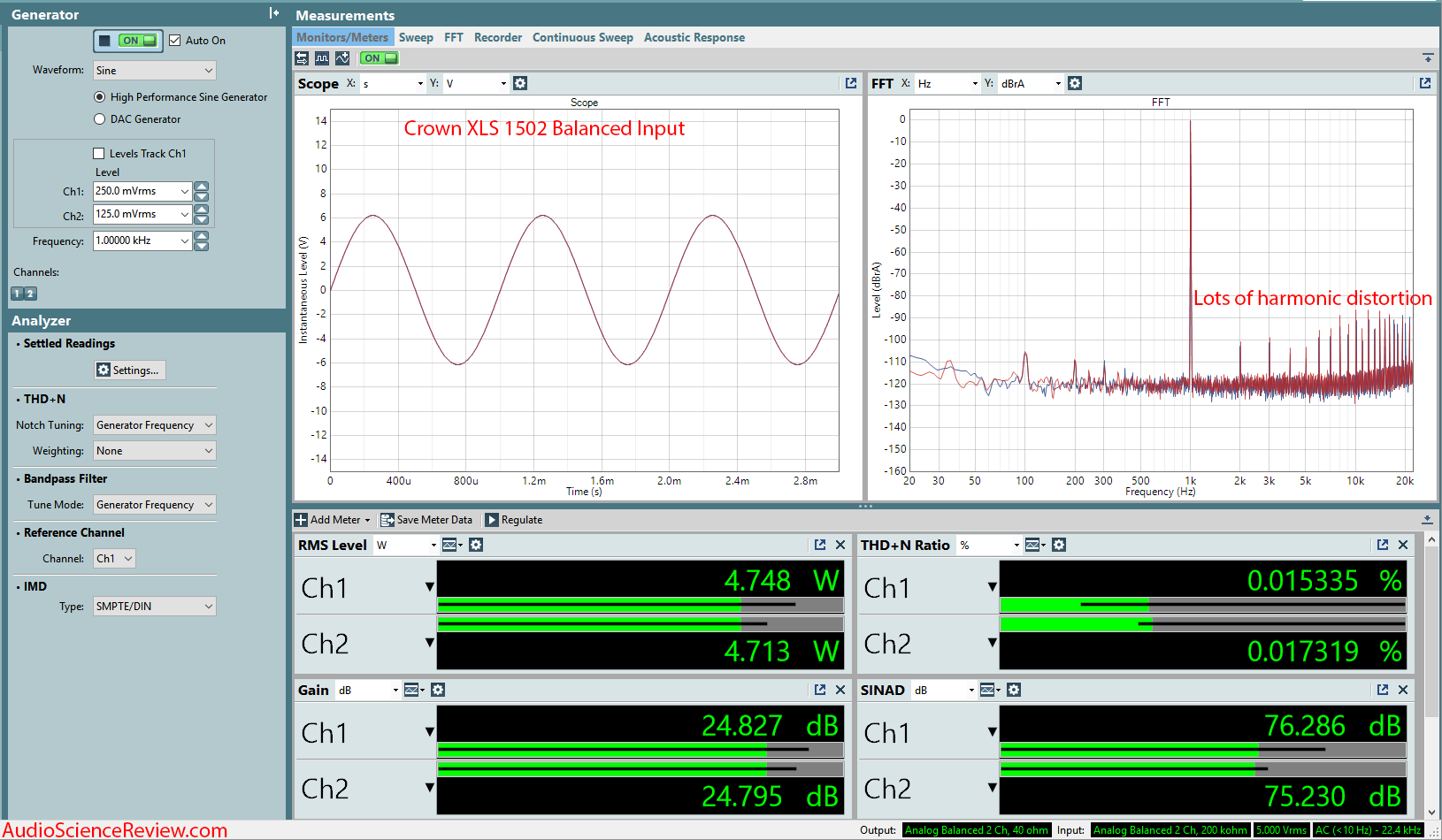Open FFT Y axis dBrA dropdown
Viewport: 1442px width, 840px height.
[1031, 84]
